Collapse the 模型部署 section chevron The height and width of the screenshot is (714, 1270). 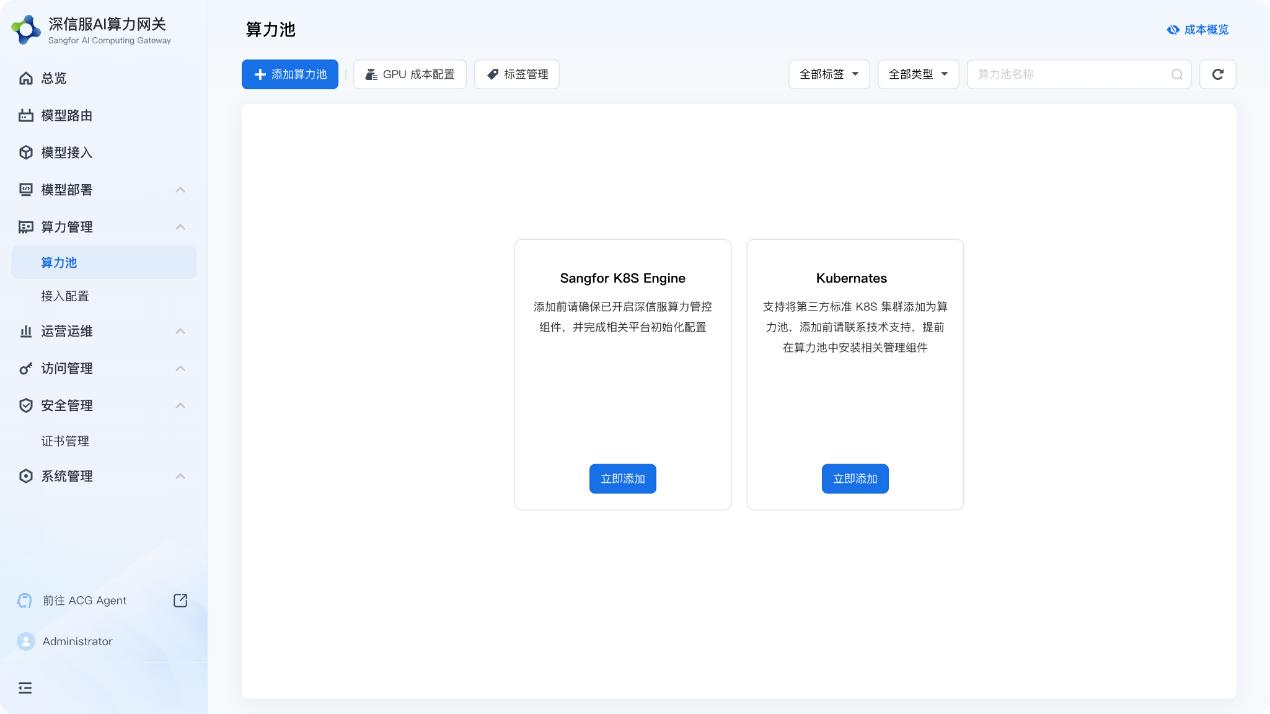tap(180, 189)
